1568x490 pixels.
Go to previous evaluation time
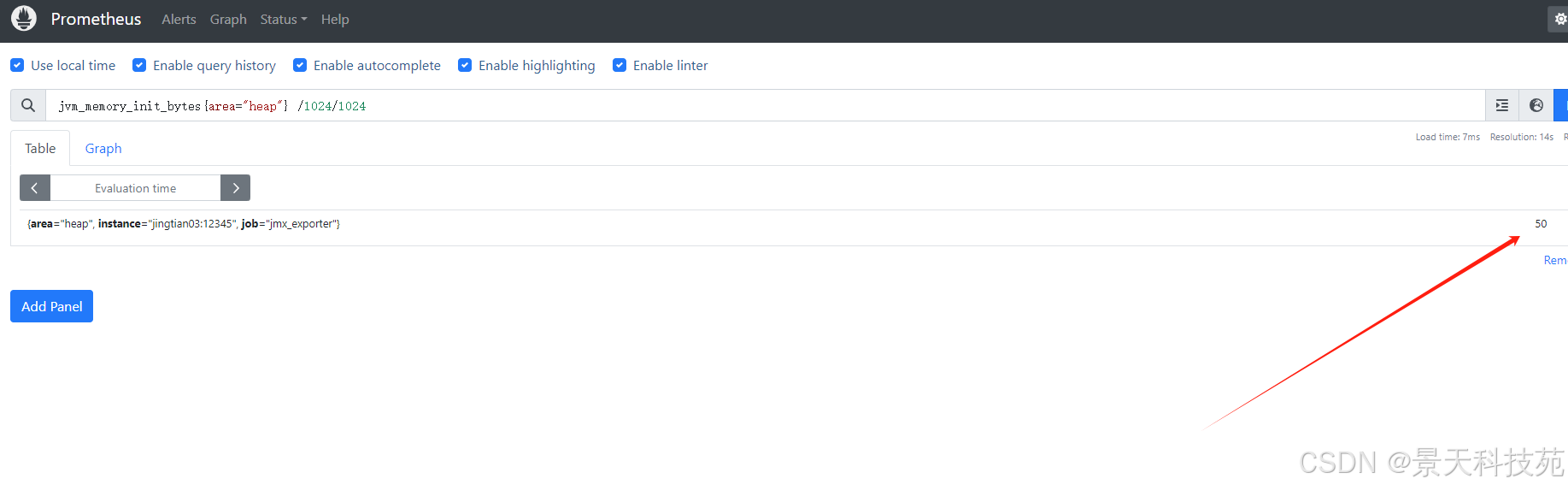point(35,188)
